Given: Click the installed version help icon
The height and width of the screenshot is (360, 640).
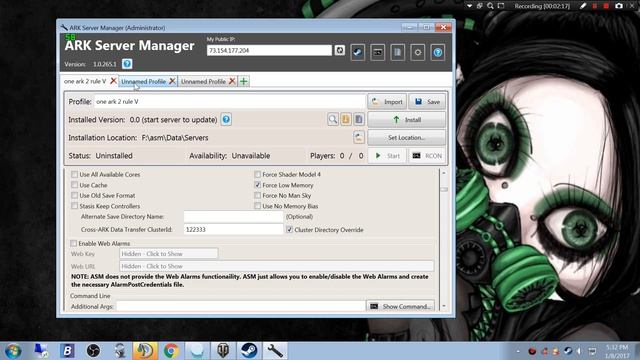Looking at the screenshot, I should [226, 120].
